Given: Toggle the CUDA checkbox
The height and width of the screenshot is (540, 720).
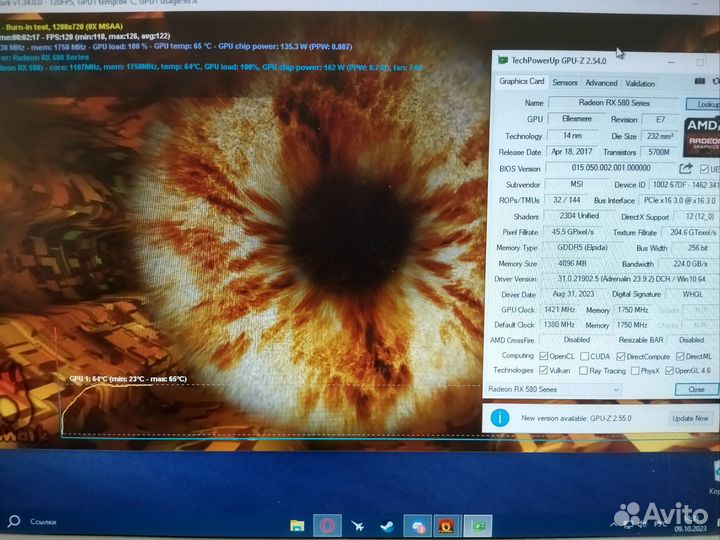Looking at the screenshot, I should [587, 355].
